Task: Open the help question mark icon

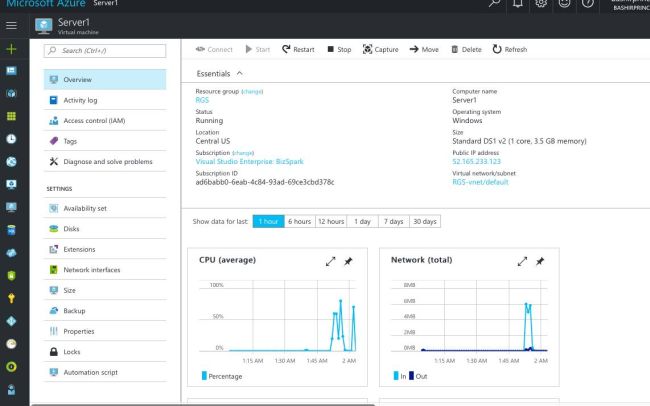Action: [587, 3]
